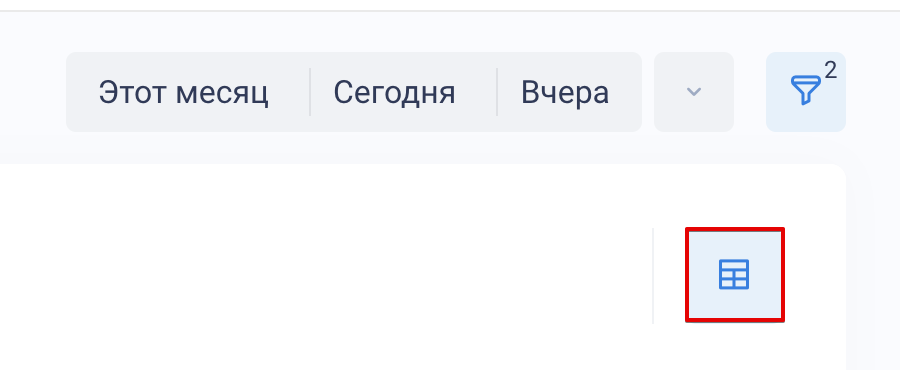The height and width of the screenshot is (370, 900).
Task: Open the filter funnel icon
Action: (805, 92)
